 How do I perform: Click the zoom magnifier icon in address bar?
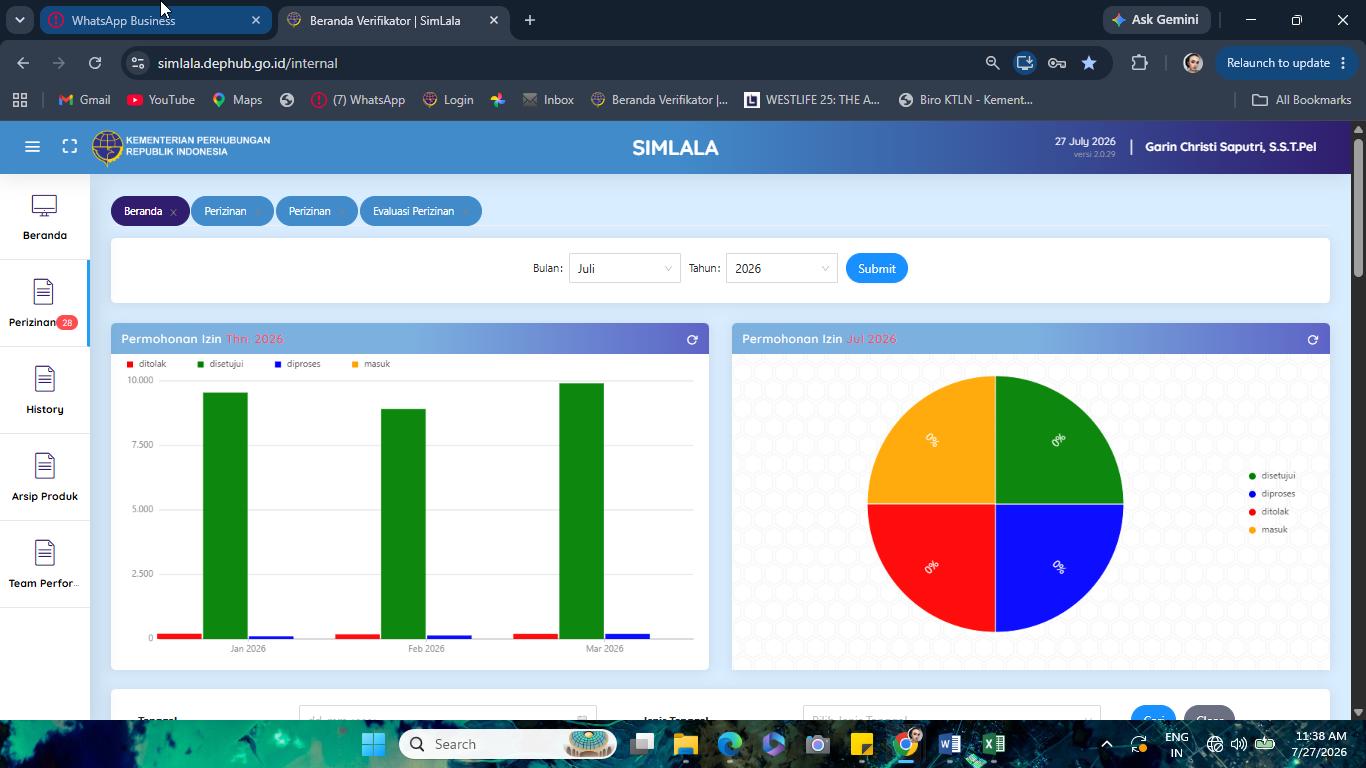click(992, 63)
